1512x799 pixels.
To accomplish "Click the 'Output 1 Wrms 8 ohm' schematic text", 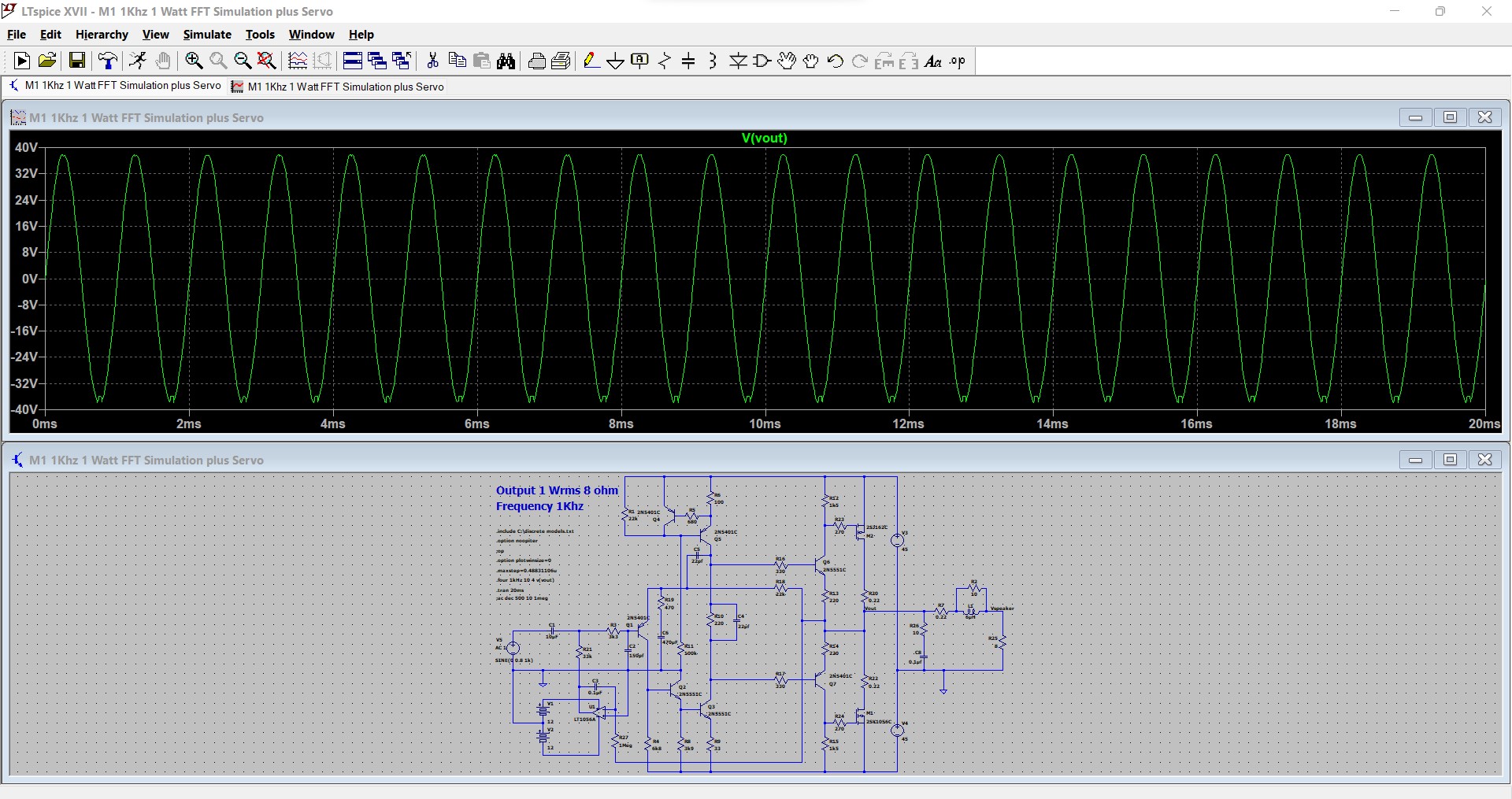I will coord(557,490).
